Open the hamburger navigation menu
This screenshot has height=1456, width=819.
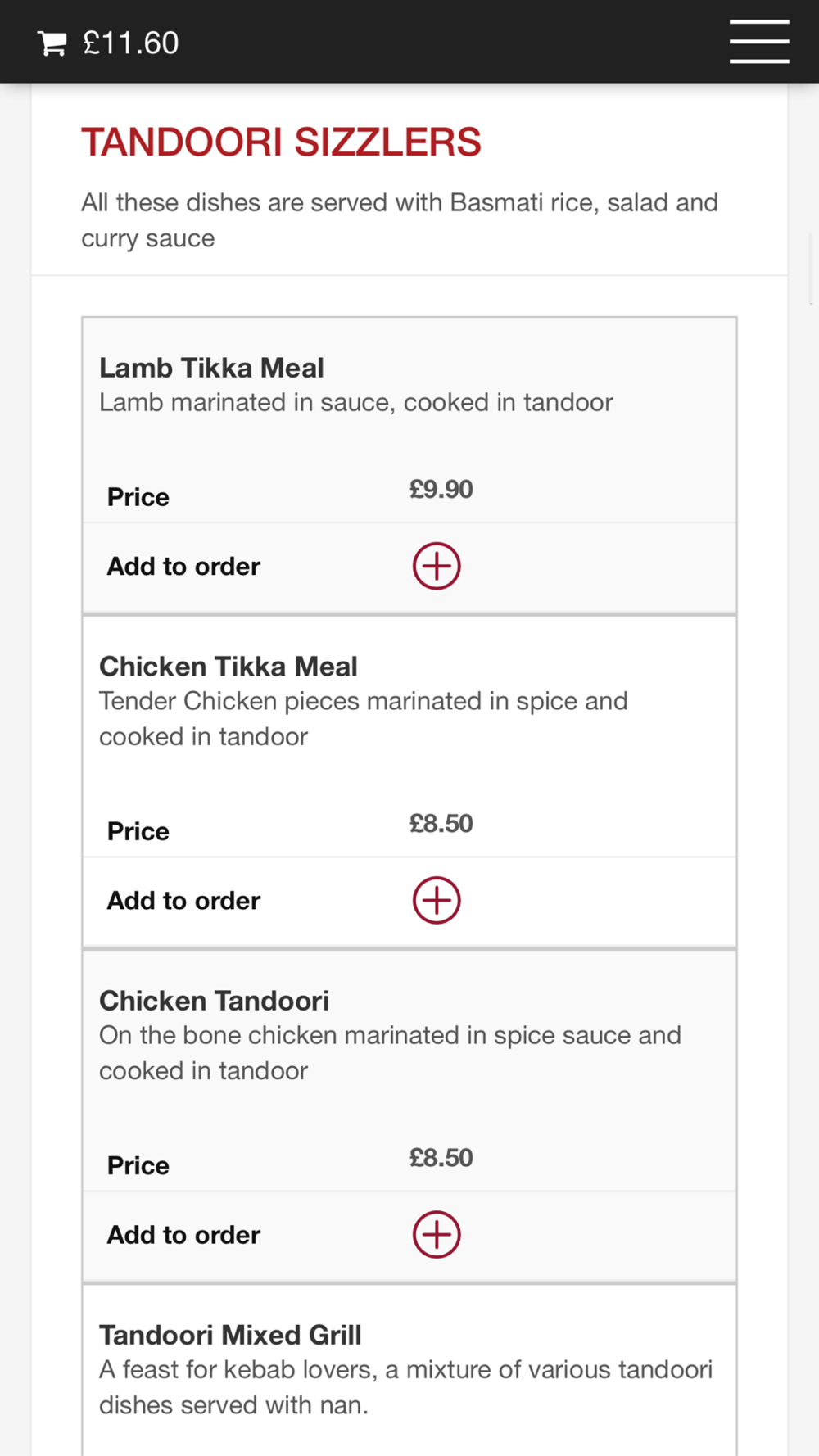pyautogui.click(x=759, y=42)
